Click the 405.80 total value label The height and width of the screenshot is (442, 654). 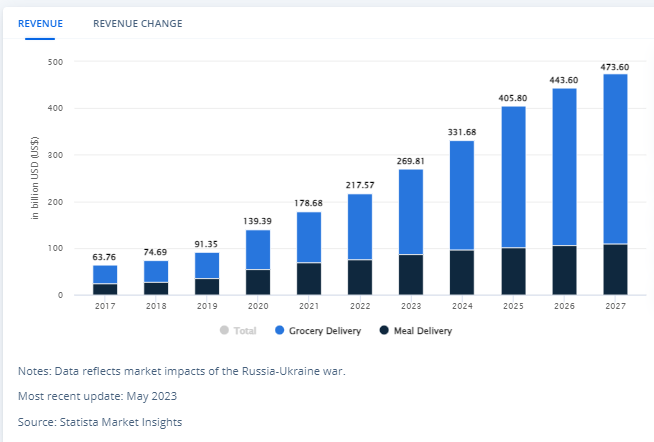[x=513, y=98]
